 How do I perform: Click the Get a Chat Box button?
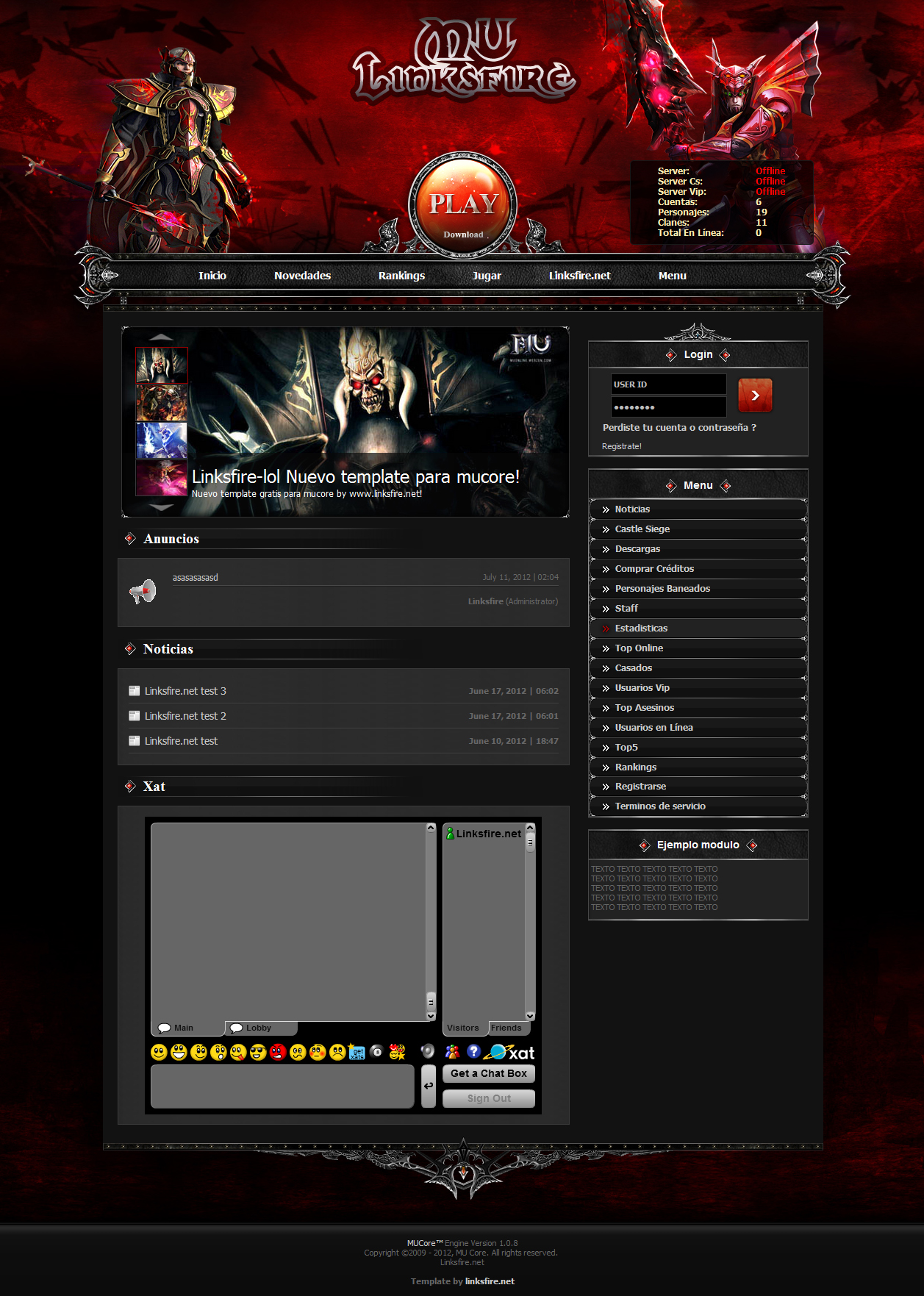489,1073
